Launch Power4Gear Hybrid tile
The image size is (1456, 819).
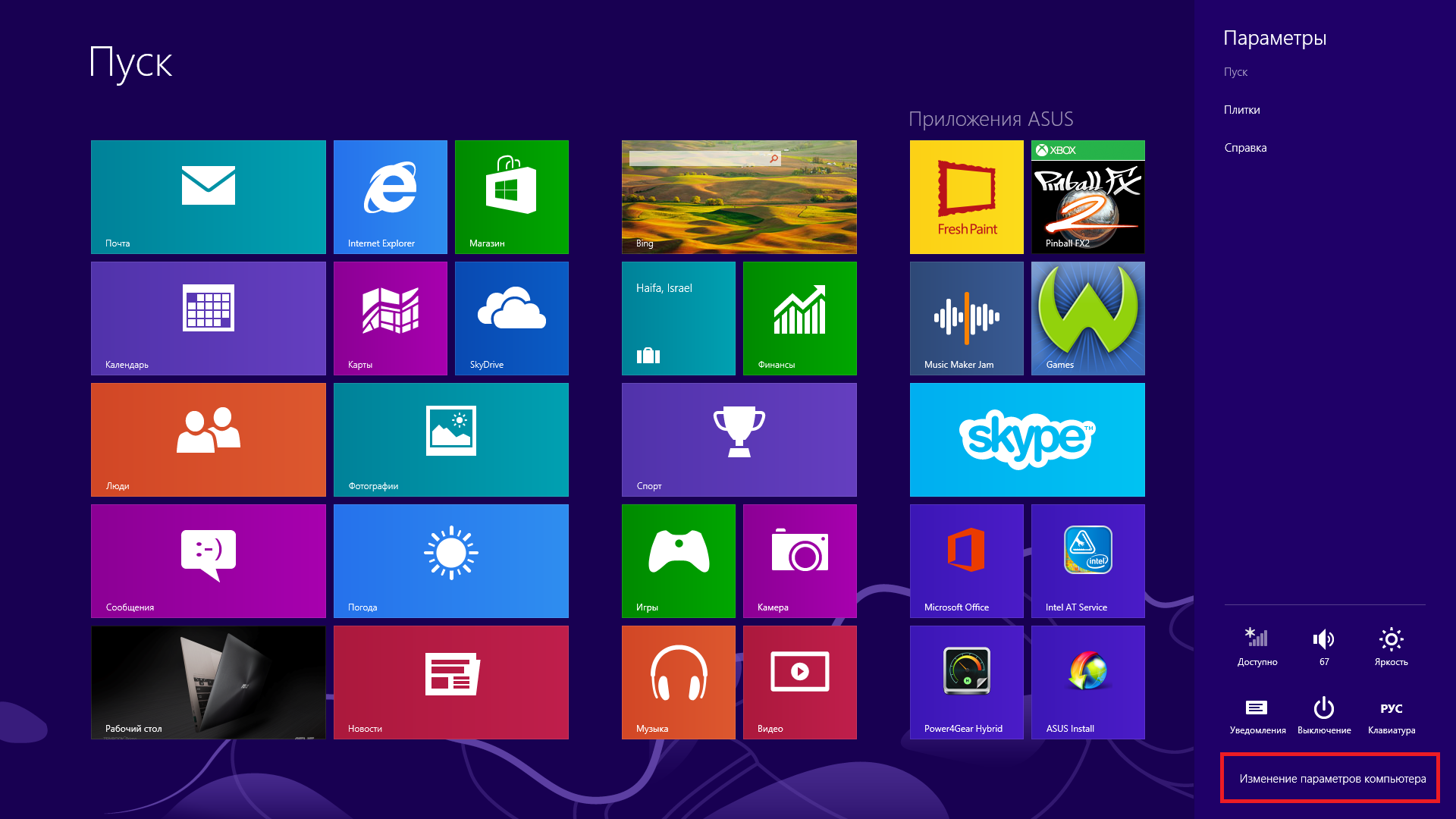tap(967, 682)
